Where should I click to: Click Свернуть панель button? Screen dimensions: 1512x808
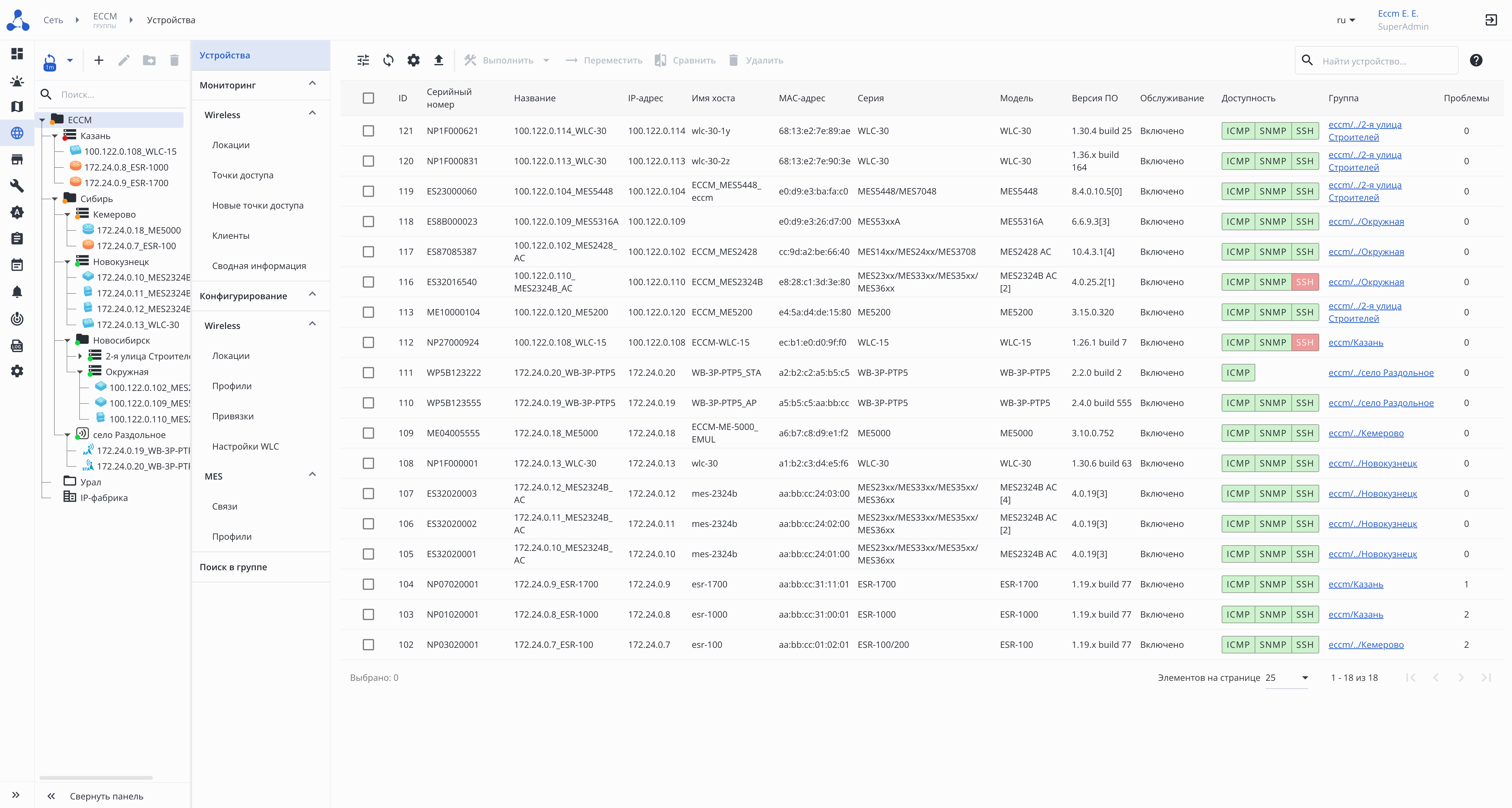point(106,796)
